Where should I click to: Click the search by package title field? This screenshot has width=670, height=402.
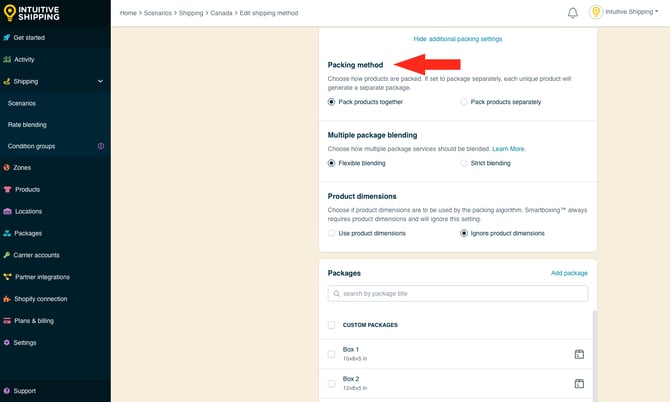(x=458, y=294)
